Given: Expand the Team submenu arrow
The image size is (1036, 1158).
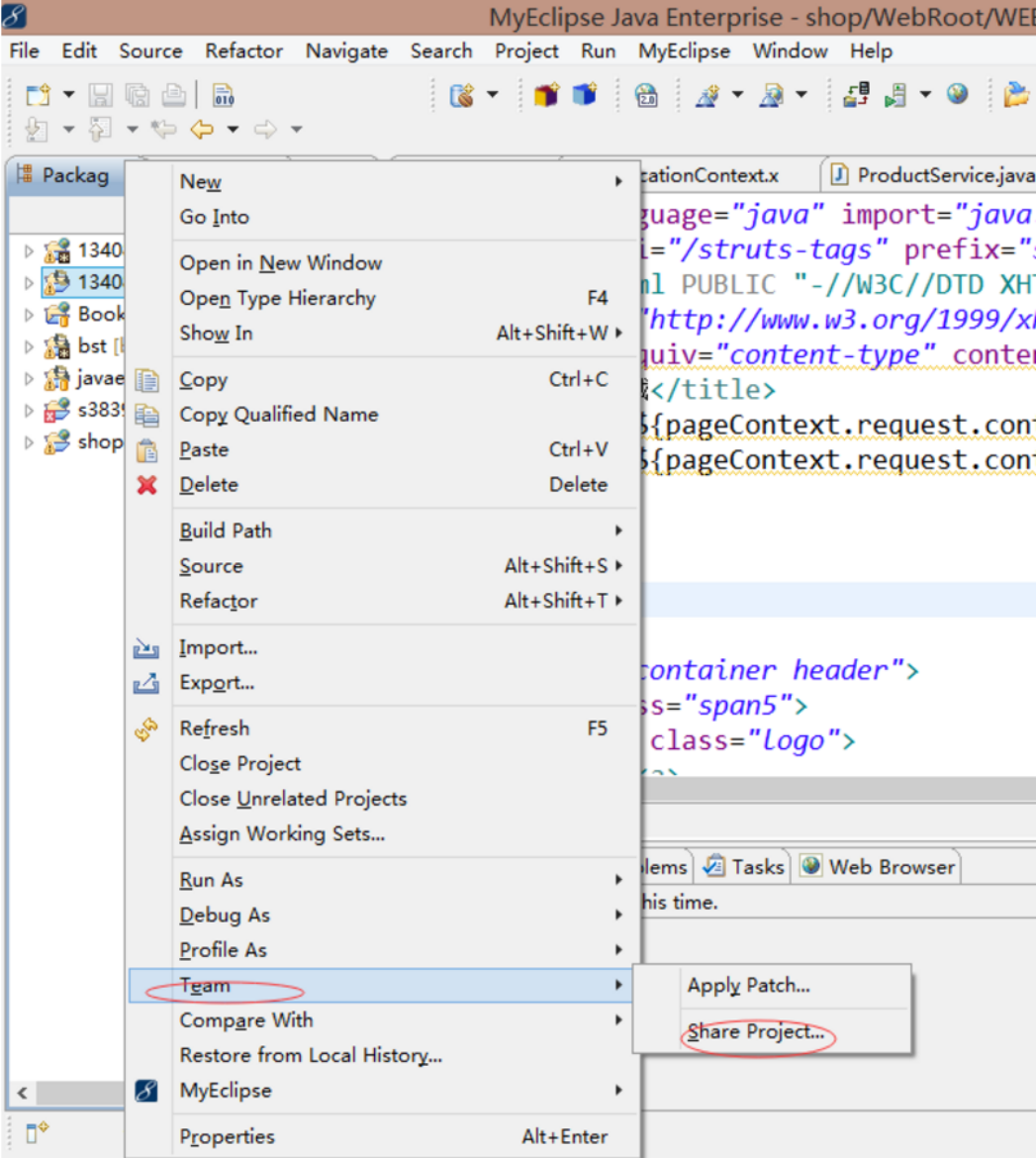Looking at the screenshot, I should 619,985.
